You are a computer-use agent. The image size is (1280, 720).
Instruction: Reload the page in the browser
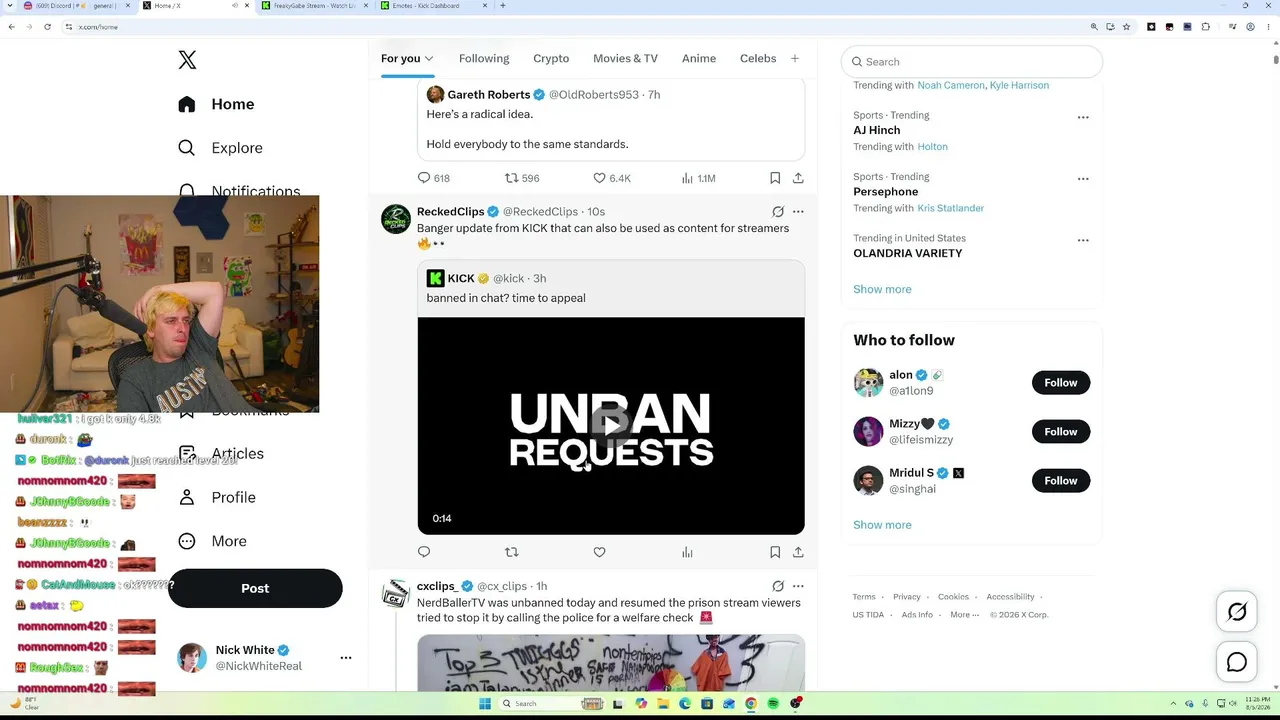[47, 27]
